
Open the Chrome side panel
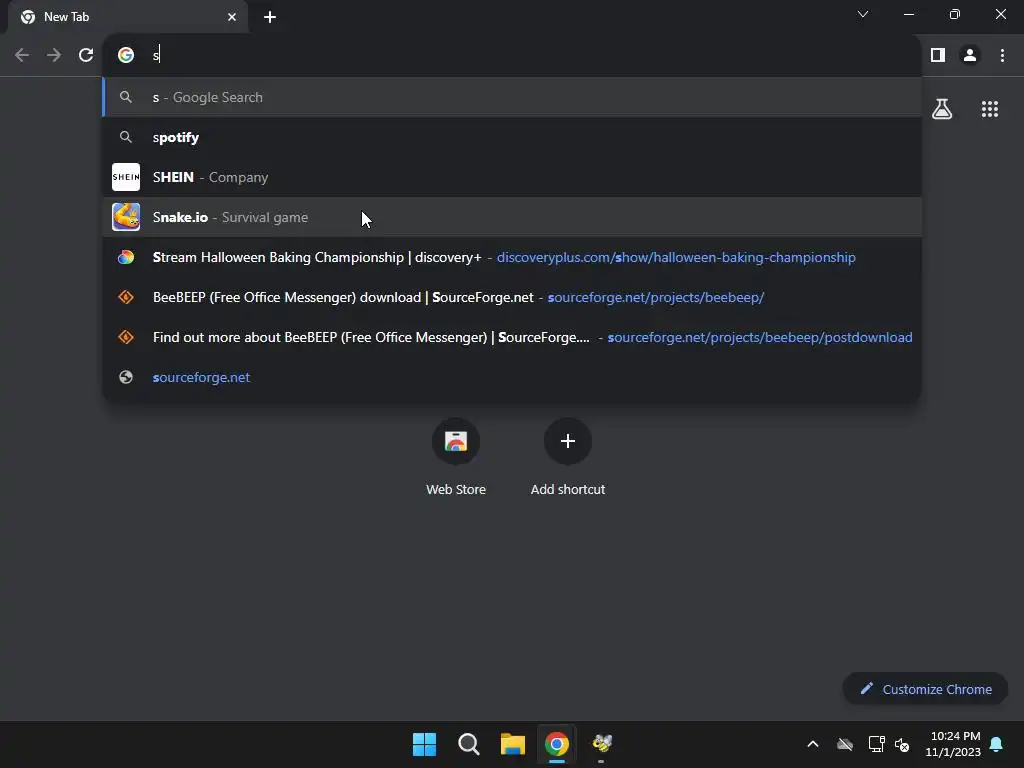[x=938, y=56]
